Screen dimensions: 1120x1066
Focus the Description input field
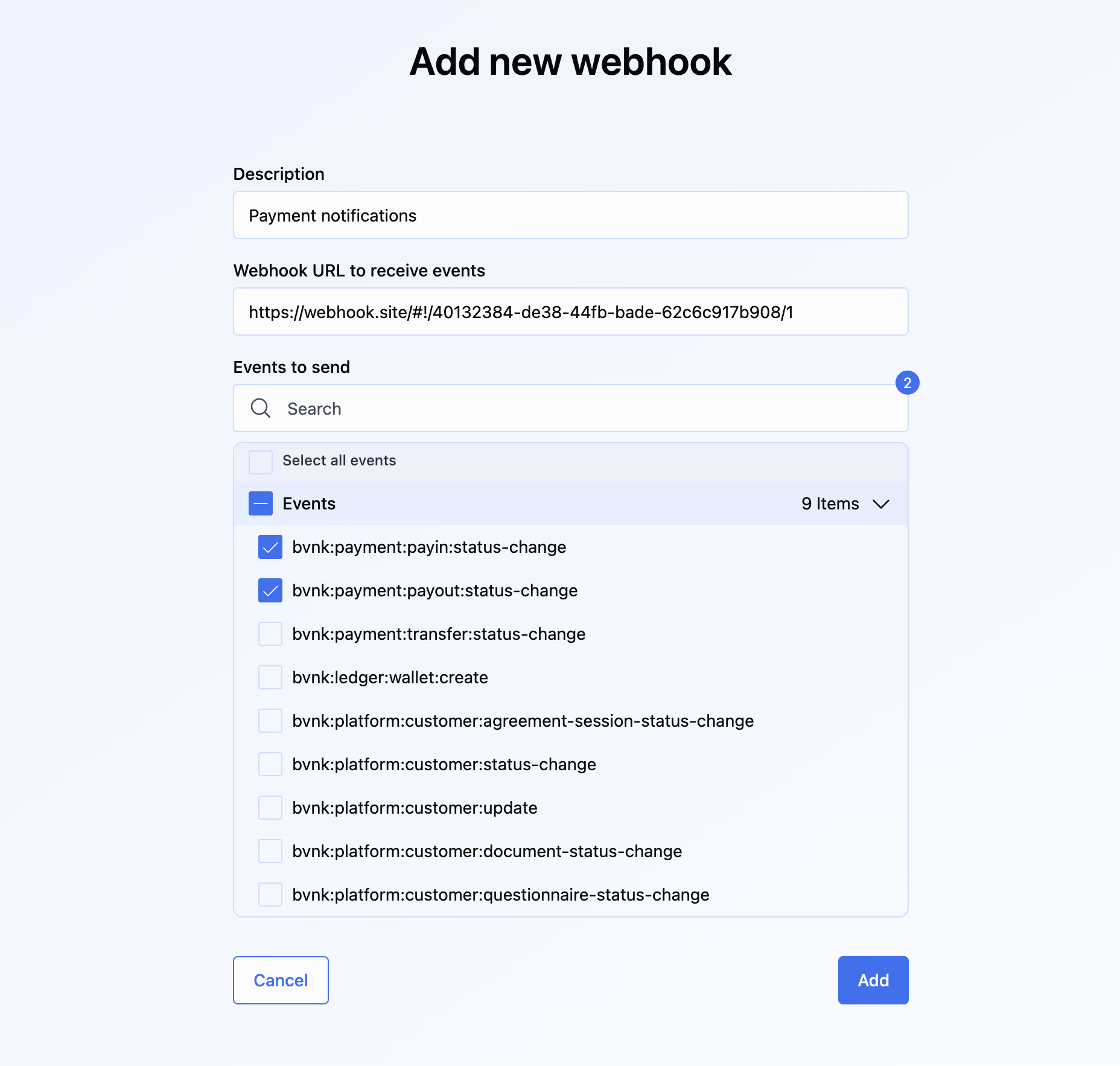point(570,215)
